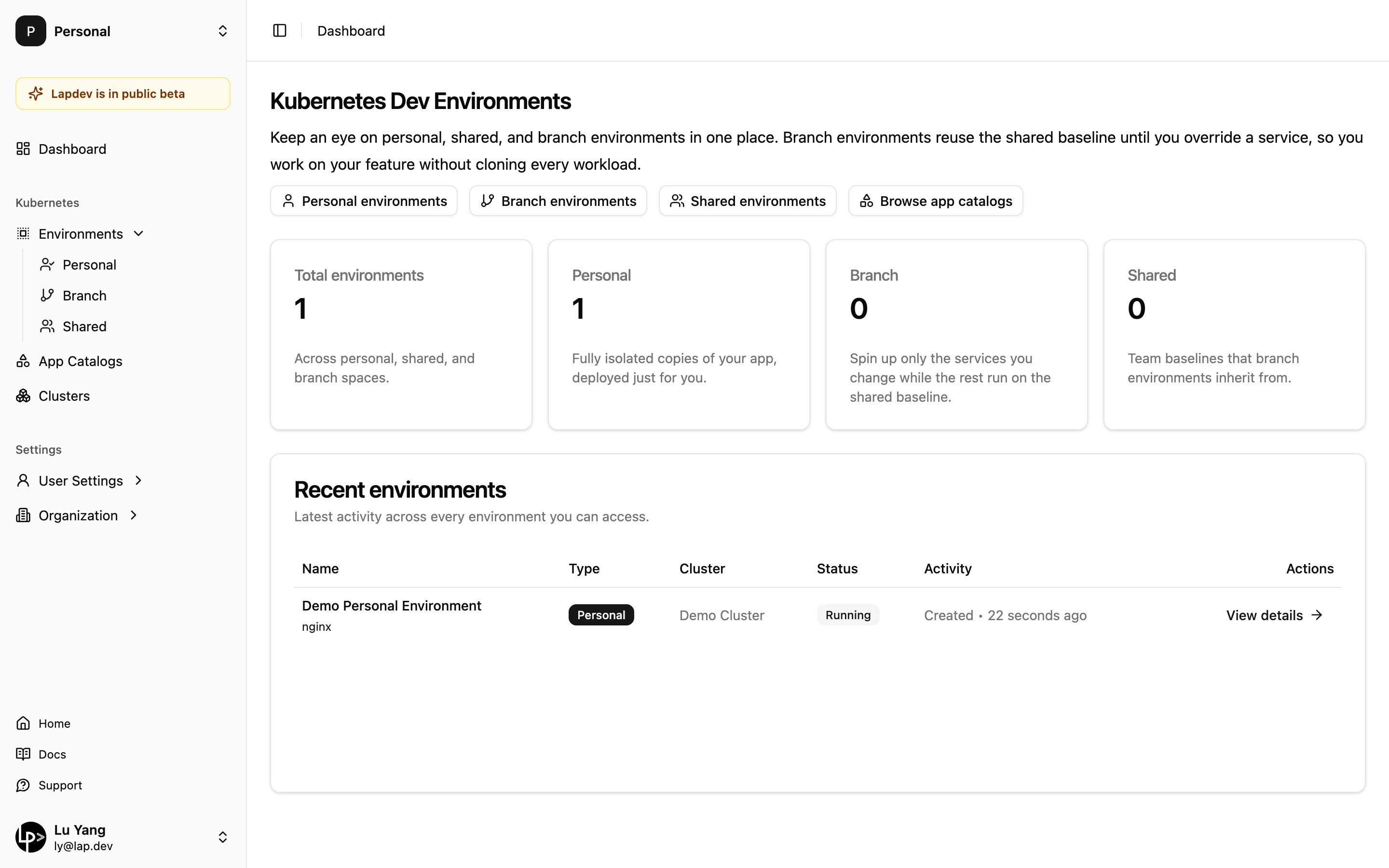Viewport: 1389px width, 868px height.
Task: Collapse the Environments tree section
Action: click(138, 234)
